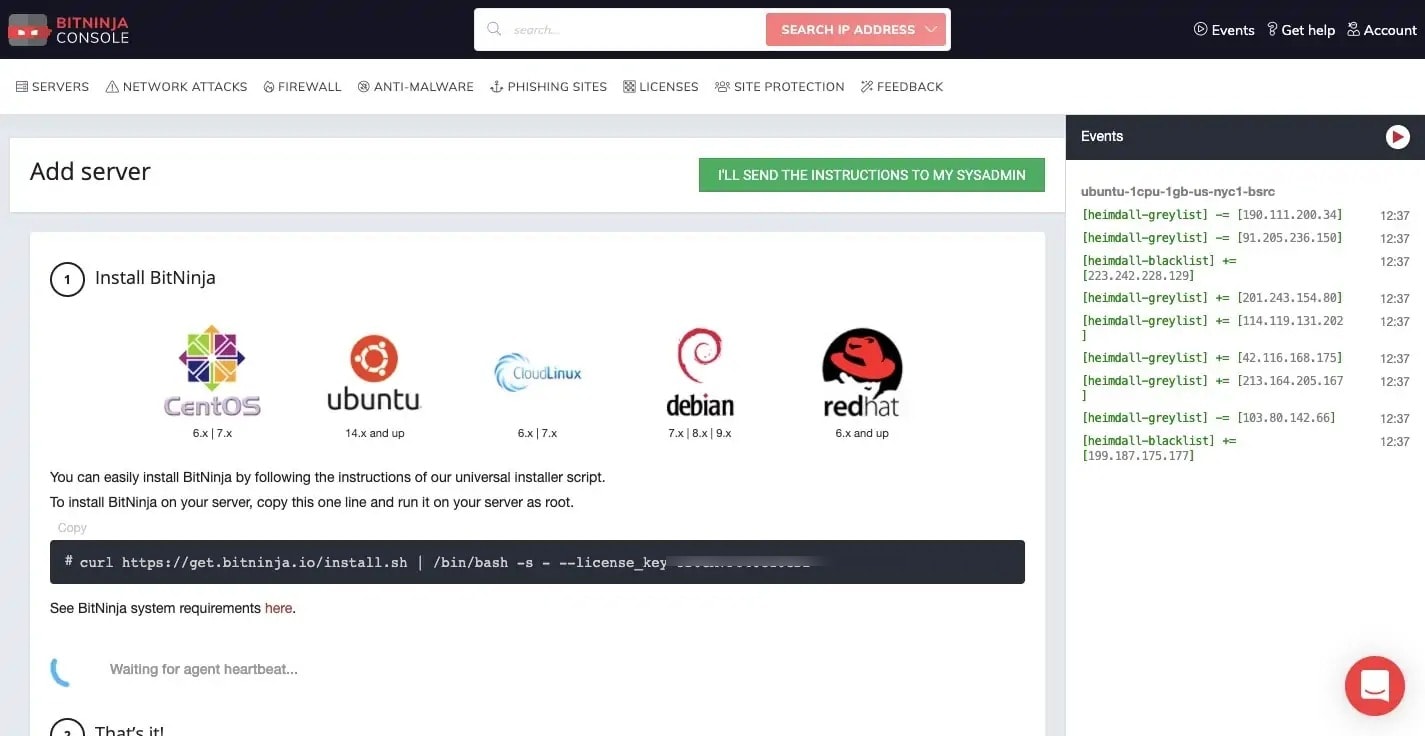This screenshot has height=736, width=1425.
Task: Click the 'Waiting for agent heartbeat...' text
Action: click(x=204, y=669)
